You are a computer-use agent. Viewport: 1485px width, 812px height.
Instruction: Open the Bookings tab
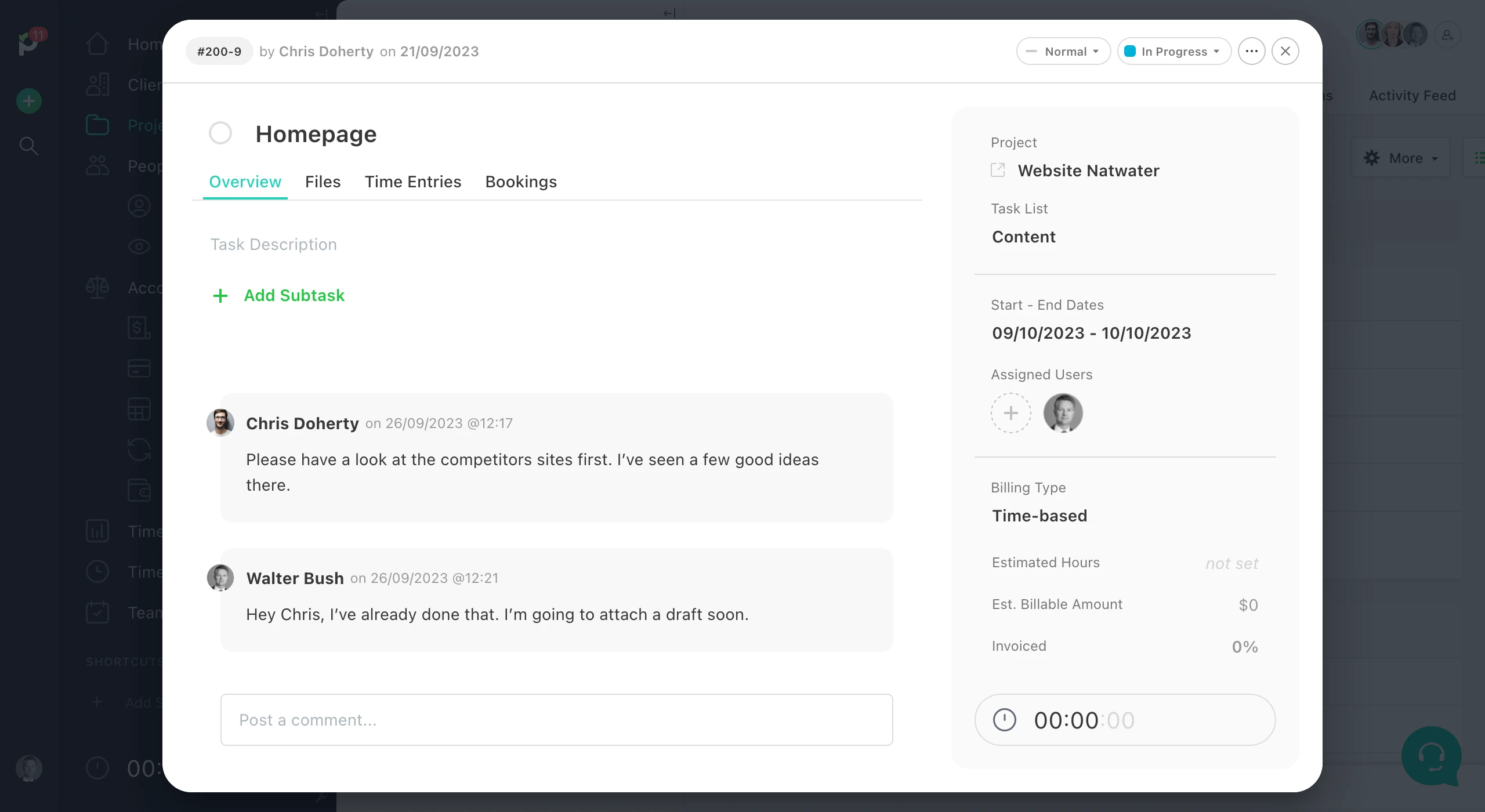[x=520, y=182]
